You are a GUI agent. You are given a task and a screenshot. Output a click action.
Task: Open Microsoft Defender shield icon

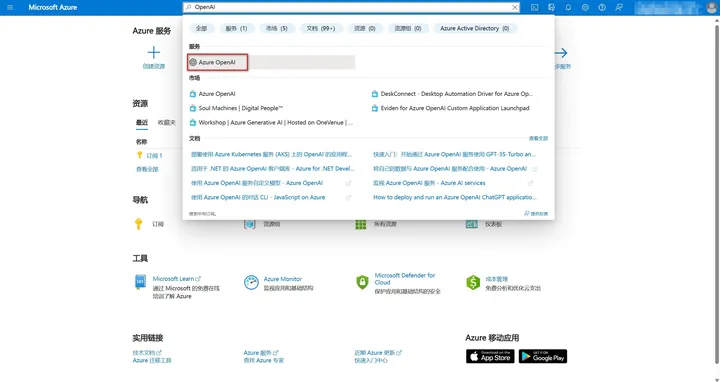coord(362,282)
